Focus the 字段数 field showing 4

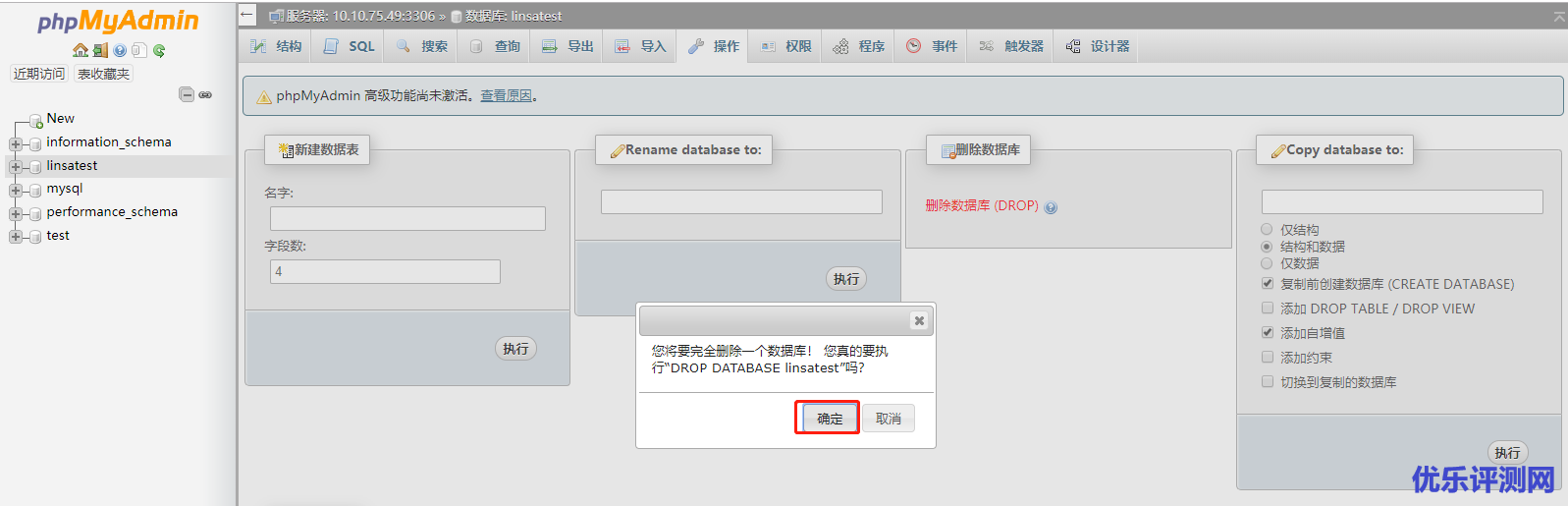click(385, 271)
